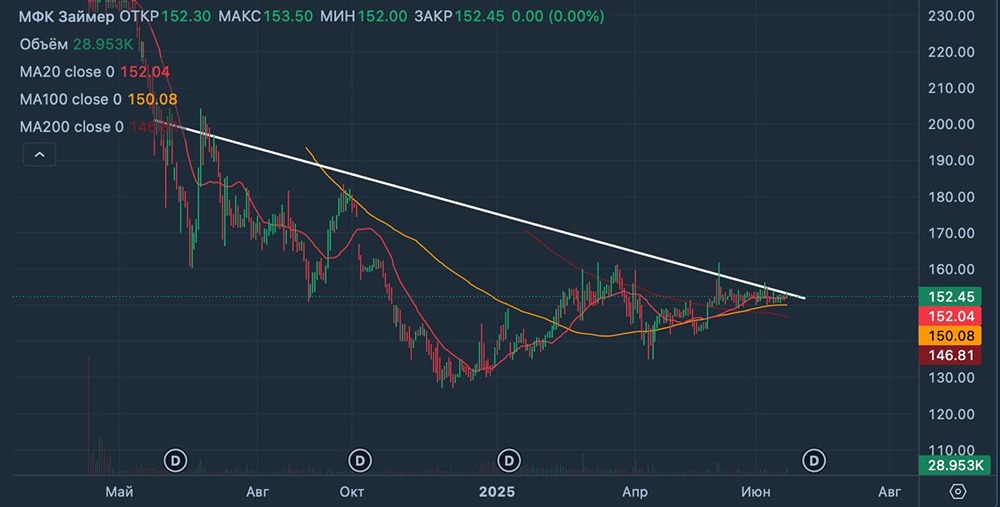Click the МАКС value 153.50
Image resolution: width=1000 pixels, height=507 pixels.
click(x=288, y=17)
